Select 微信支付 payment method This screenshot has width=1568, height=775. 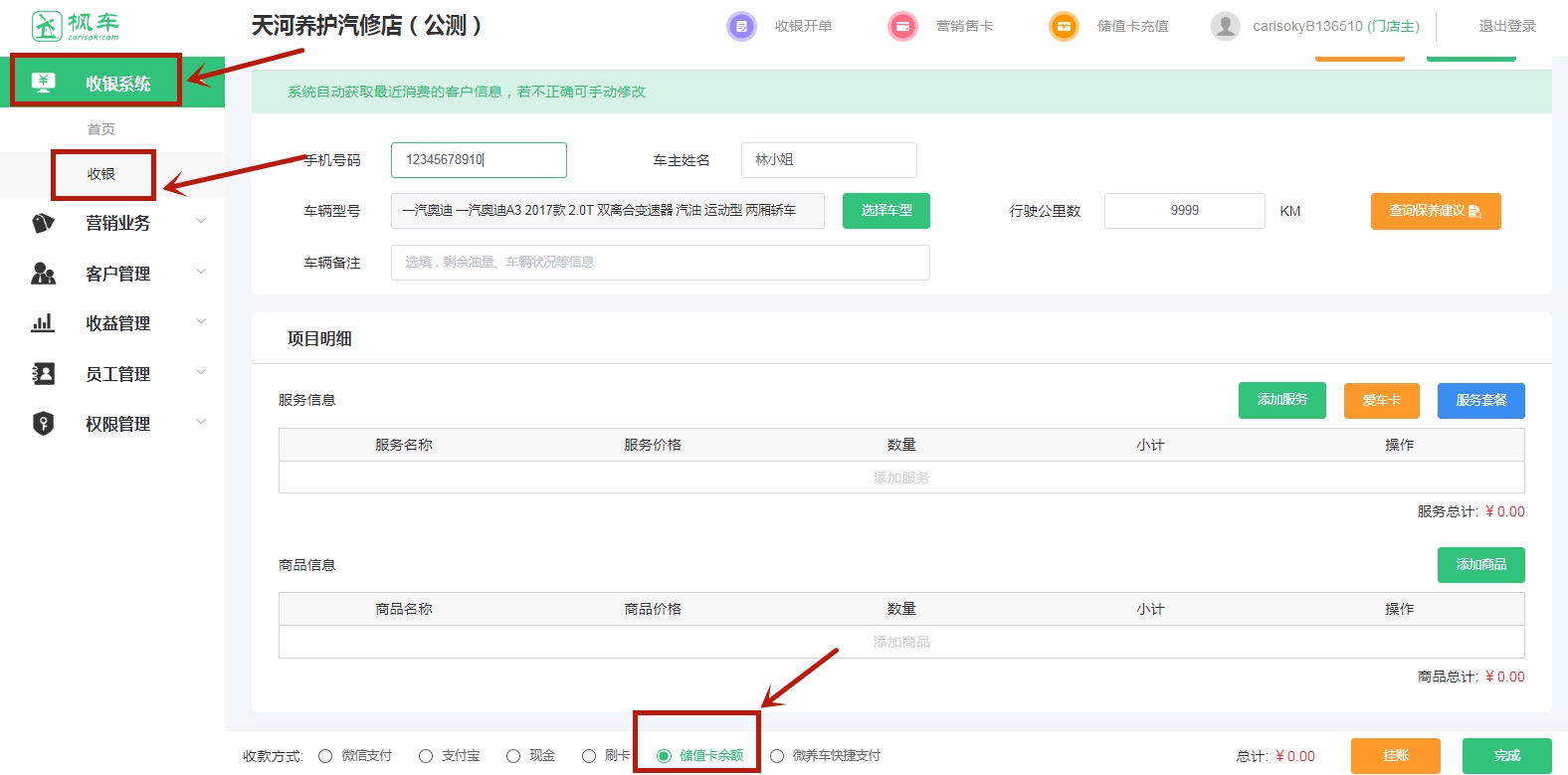coord(325,756)
